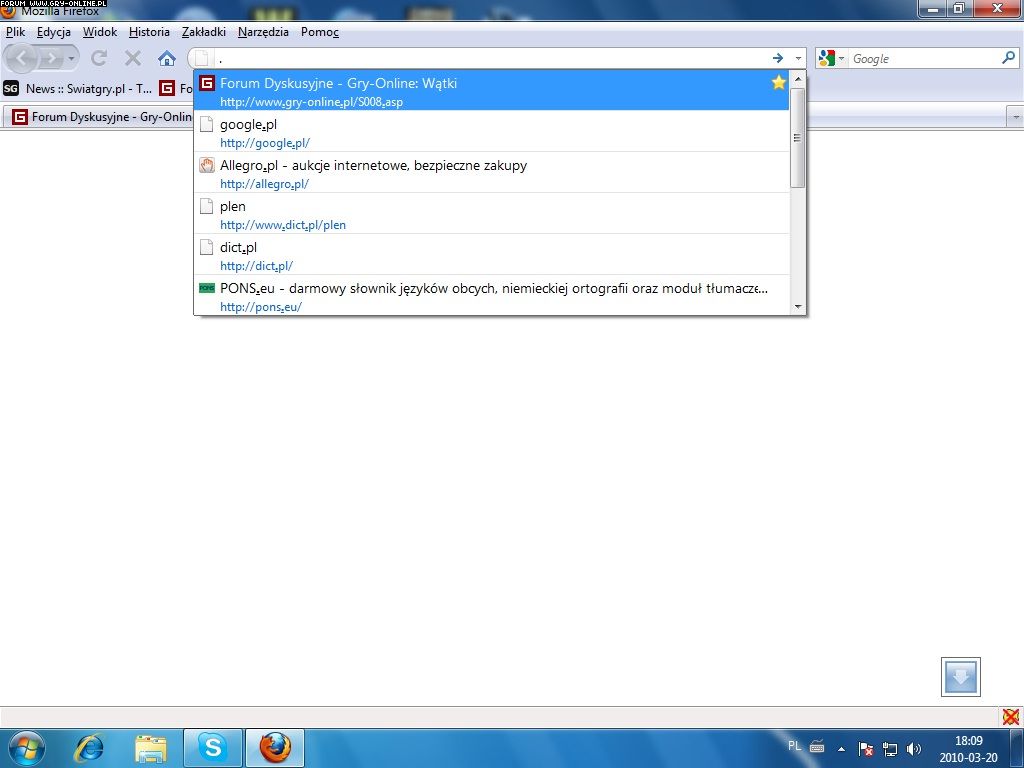Open the Edycja menu
Viewport: 1024px width, 768px height.
(x=54, y=32)
